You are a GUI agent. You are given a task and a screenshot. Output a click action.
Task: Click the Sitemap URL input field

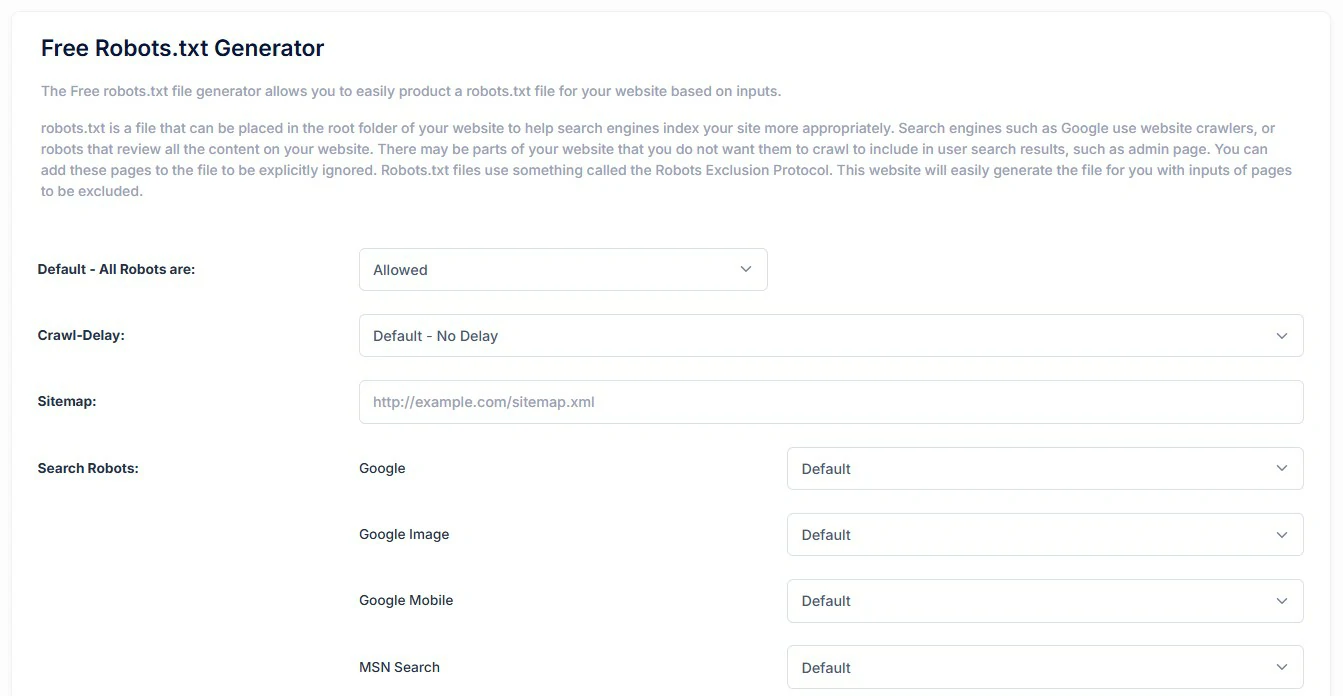click(830, 401)
